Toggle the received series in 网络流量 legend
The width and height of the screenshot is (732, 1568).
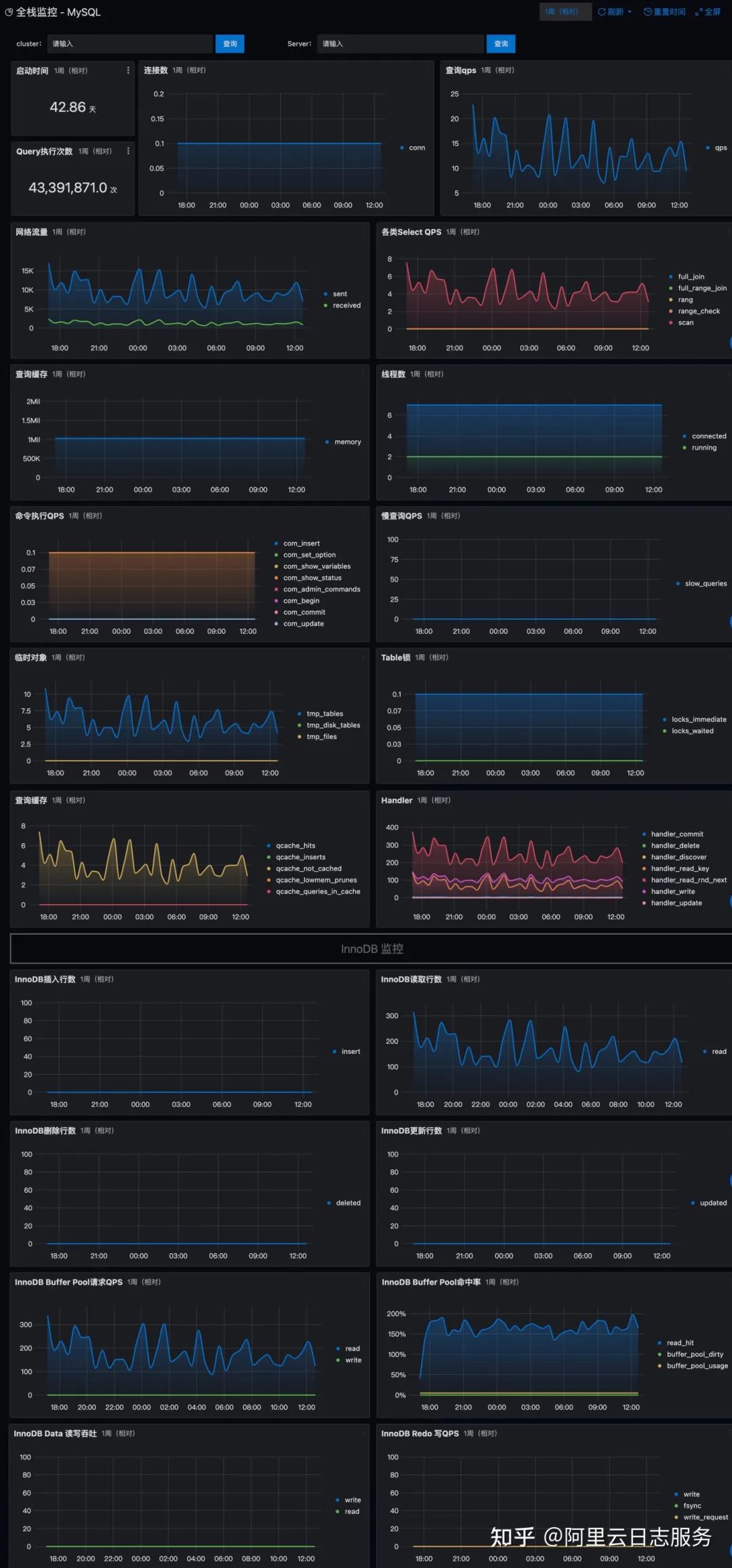point(342,305)
